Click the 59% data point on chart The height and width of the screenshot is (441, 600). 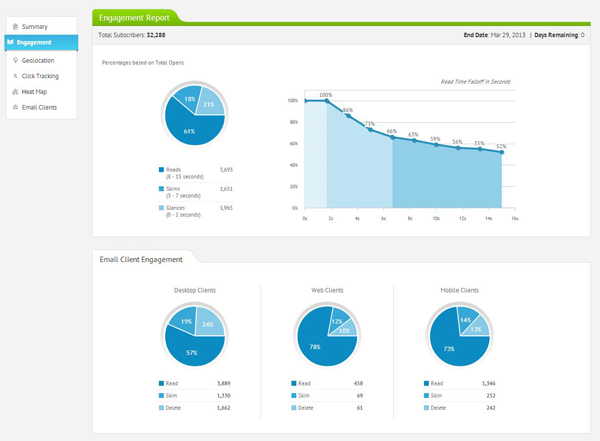click(x=436, y=145)
